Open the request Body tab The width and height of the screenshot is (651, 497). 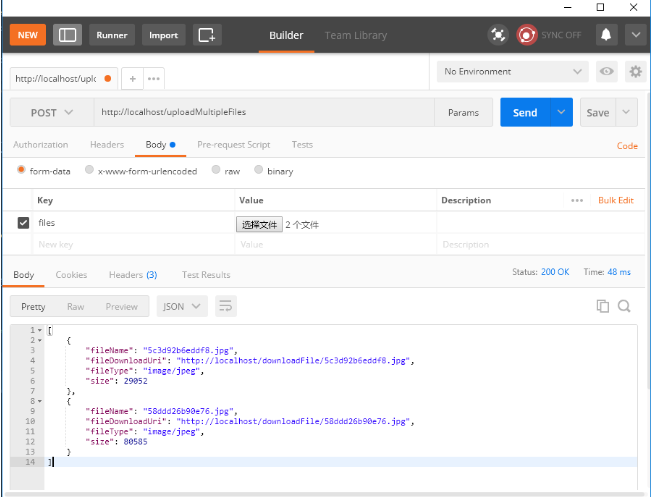pos(160,144)
